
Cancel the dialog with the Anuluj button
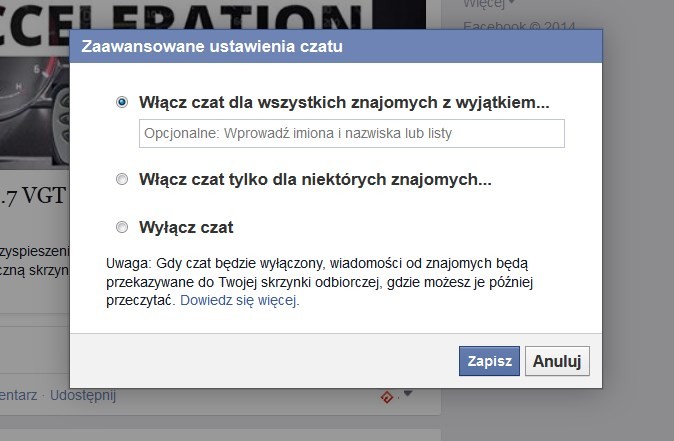coord(557,361)
